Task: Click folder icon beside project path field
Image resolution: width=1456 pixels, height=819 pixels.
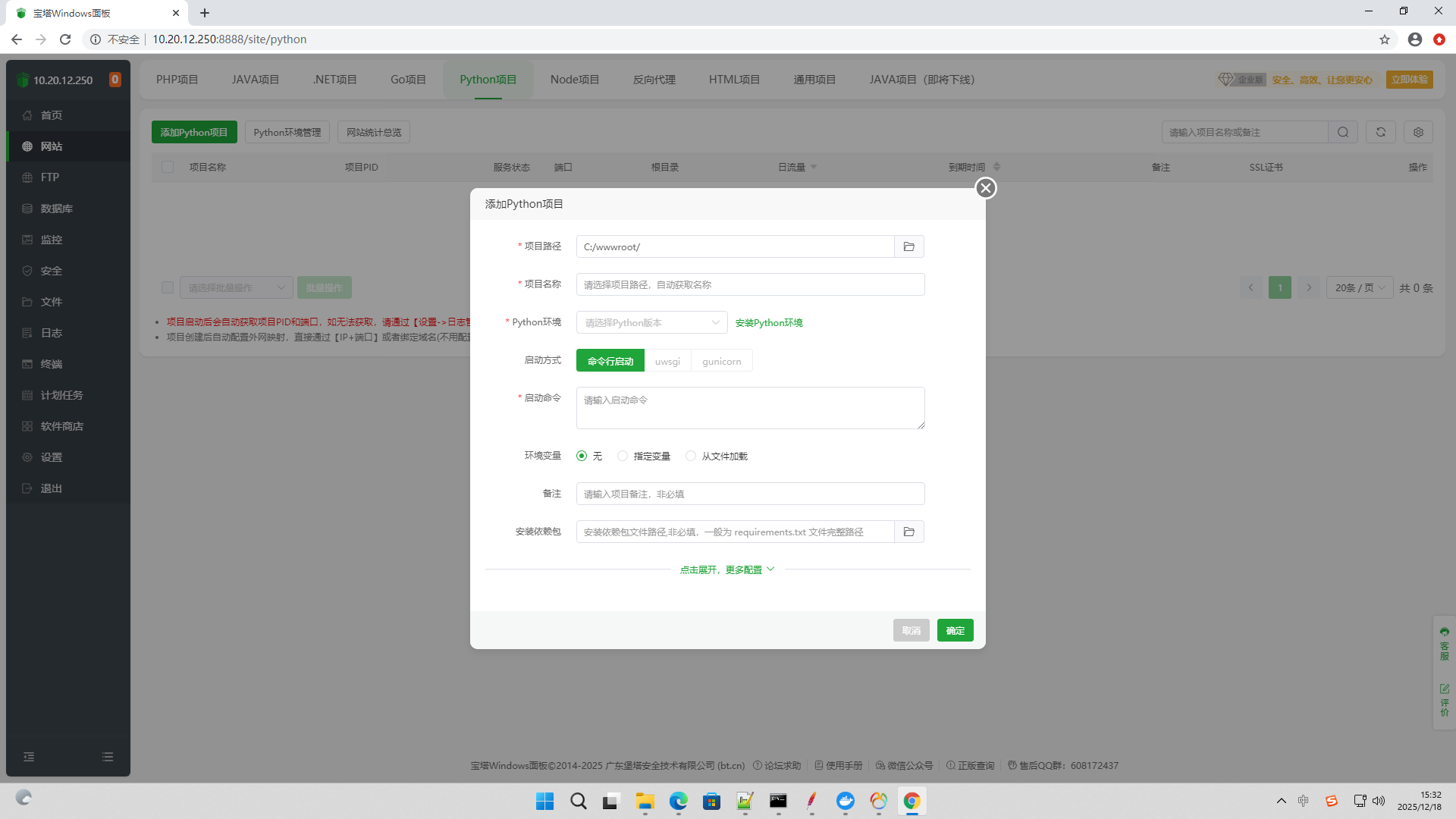Action: [x=908, y=246]
